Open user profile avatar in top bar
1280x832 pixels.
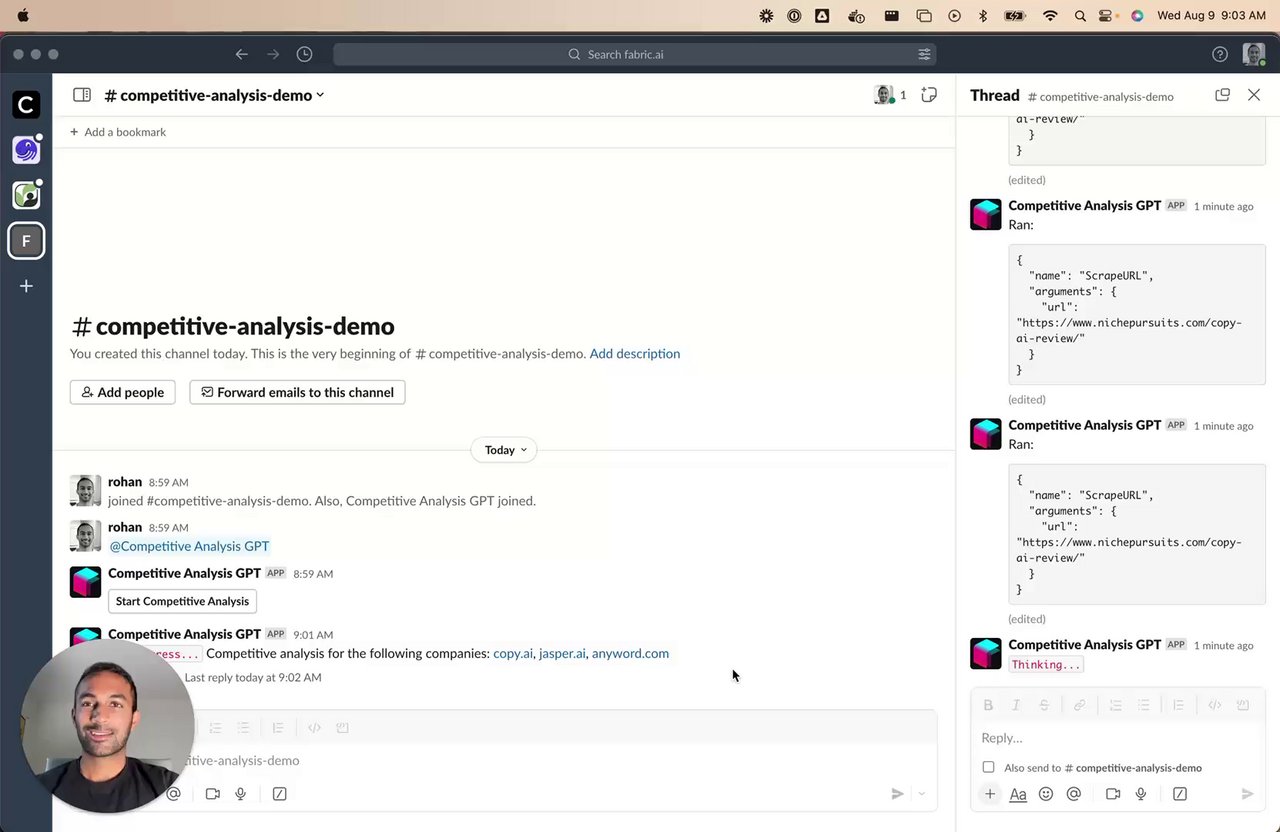click(1254, 54)
